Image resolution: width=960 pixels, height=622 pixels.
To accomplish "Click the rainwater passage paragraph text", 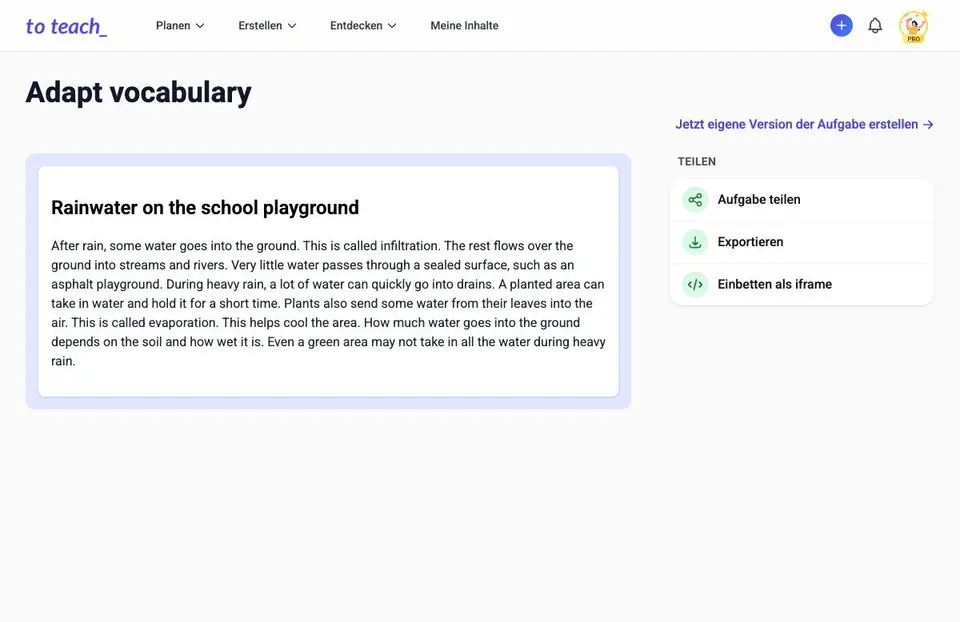I will [x=328, y=303].
